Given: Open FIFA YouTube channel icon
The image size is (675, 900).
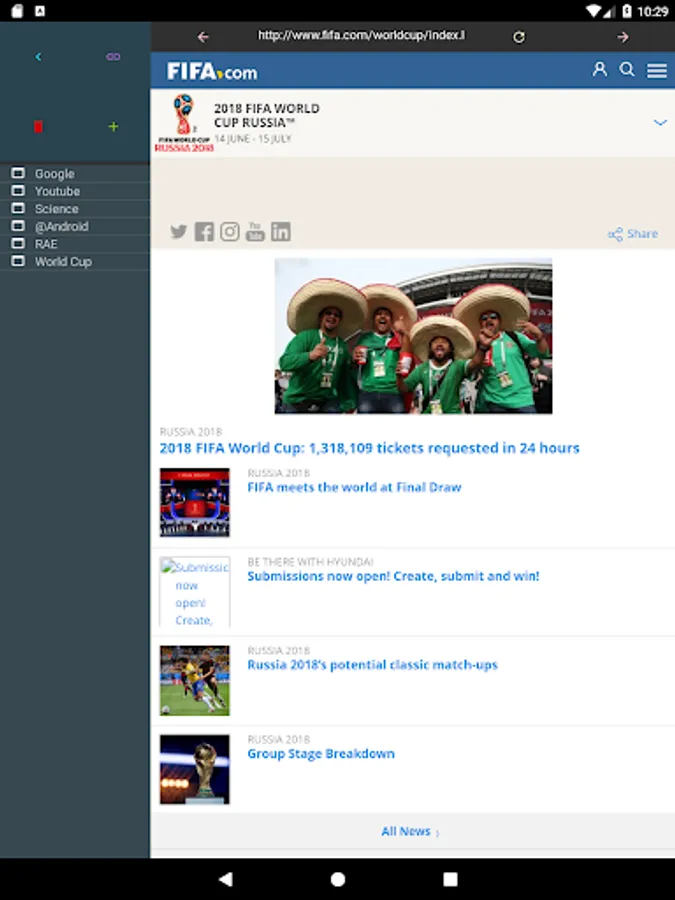Looking at the screenshot, I should pyautogui.click(x=255, y=231).
